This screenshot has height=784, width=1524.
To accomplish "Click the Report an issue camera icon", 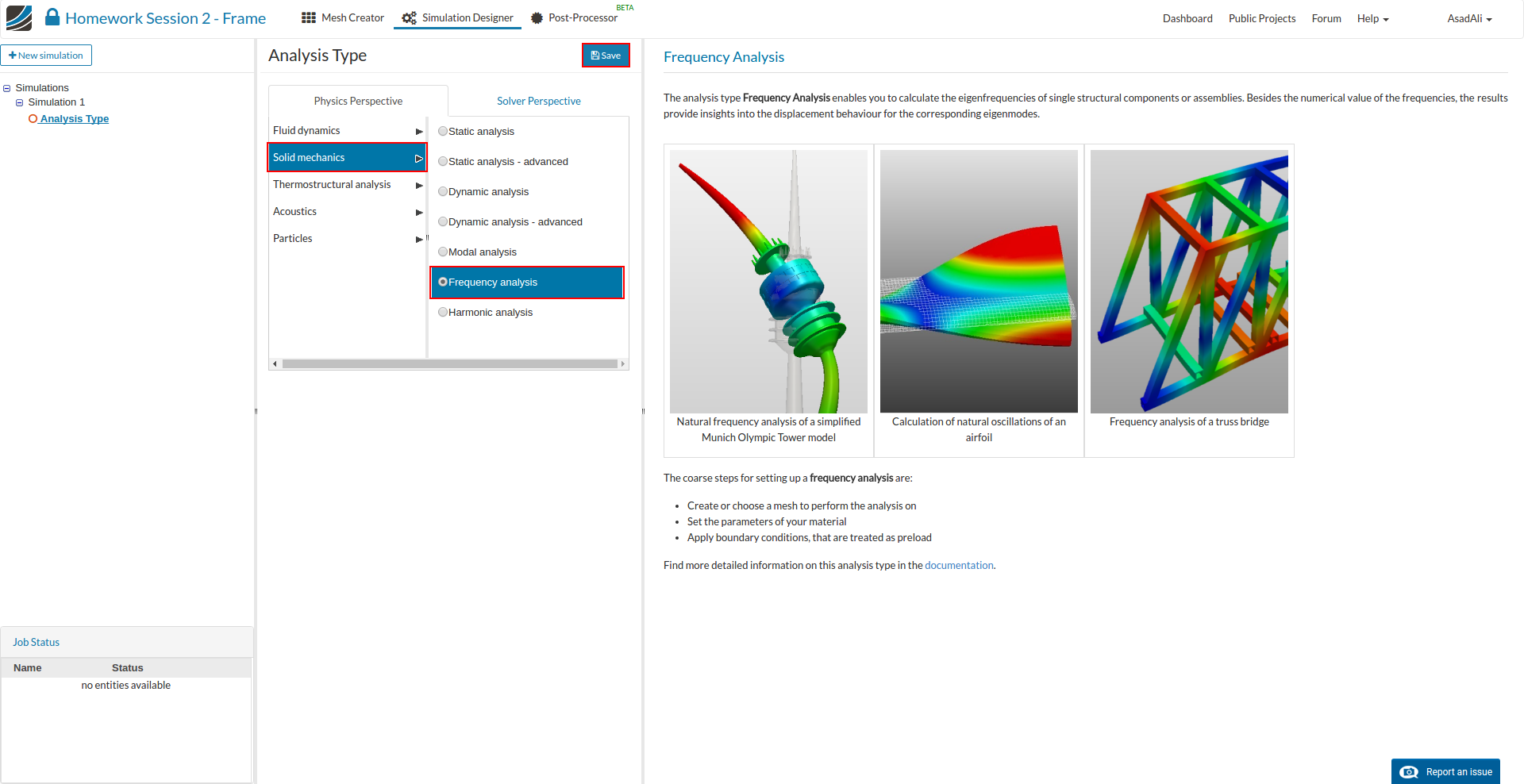I will click(x=1409, y=771).
